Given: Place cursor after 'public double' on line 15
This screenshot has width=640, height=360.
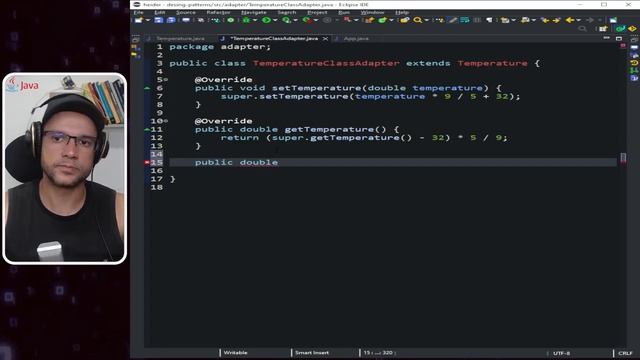Looking at the screenshot, I should (279, 162).
